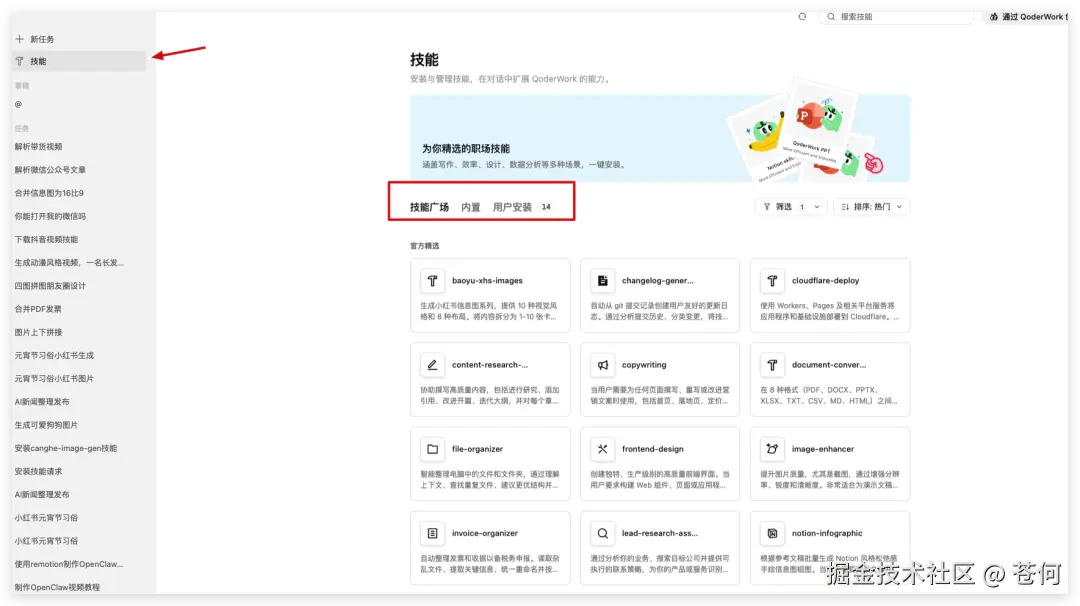This screenshot has height=606, width=1080.
Task: Click the lead-research-assistant magnifier icon
Action: 602,532
